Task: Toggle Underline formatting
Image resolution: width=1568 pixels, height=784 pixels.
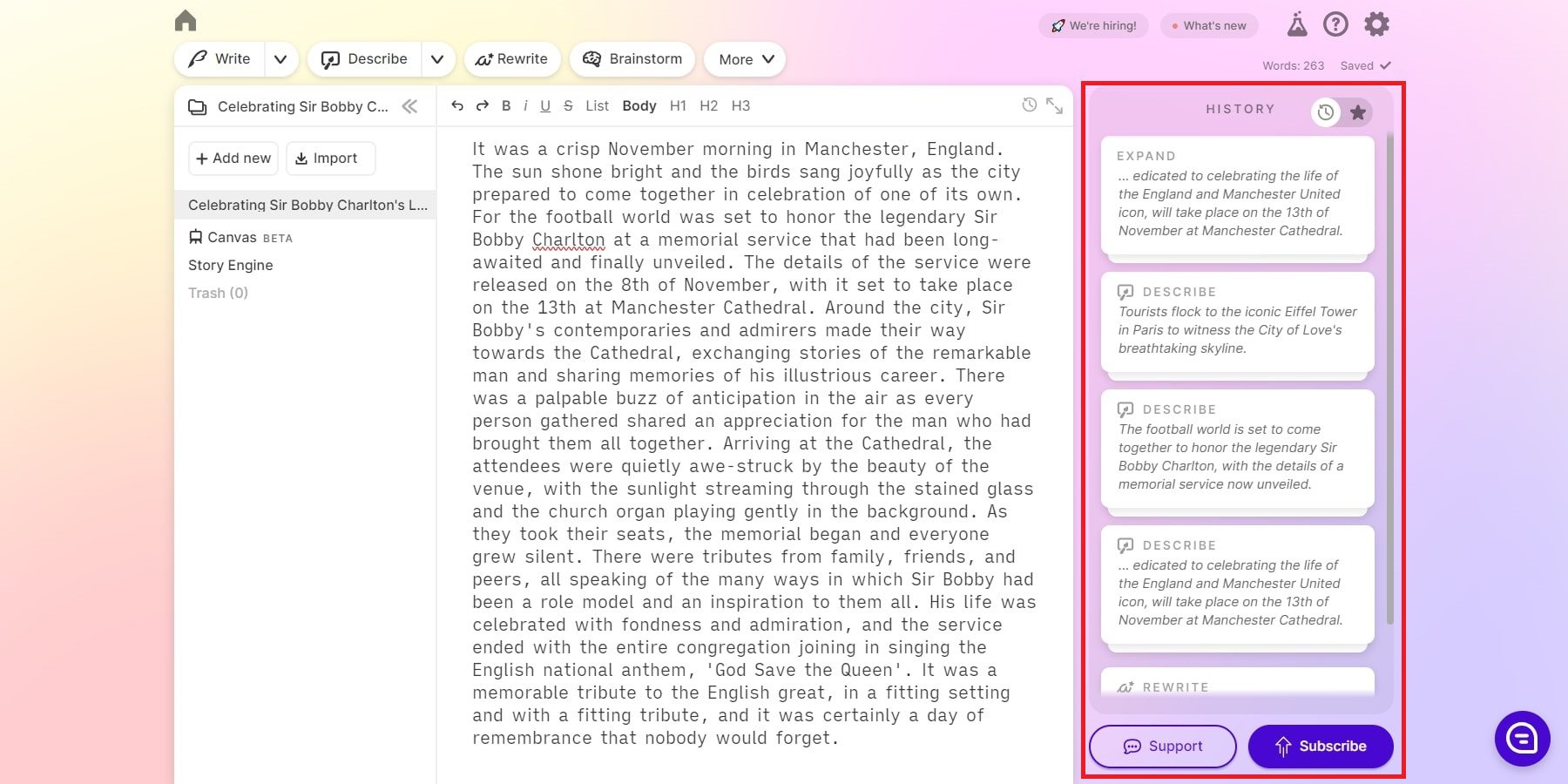Action: click(x=545, y=105)
